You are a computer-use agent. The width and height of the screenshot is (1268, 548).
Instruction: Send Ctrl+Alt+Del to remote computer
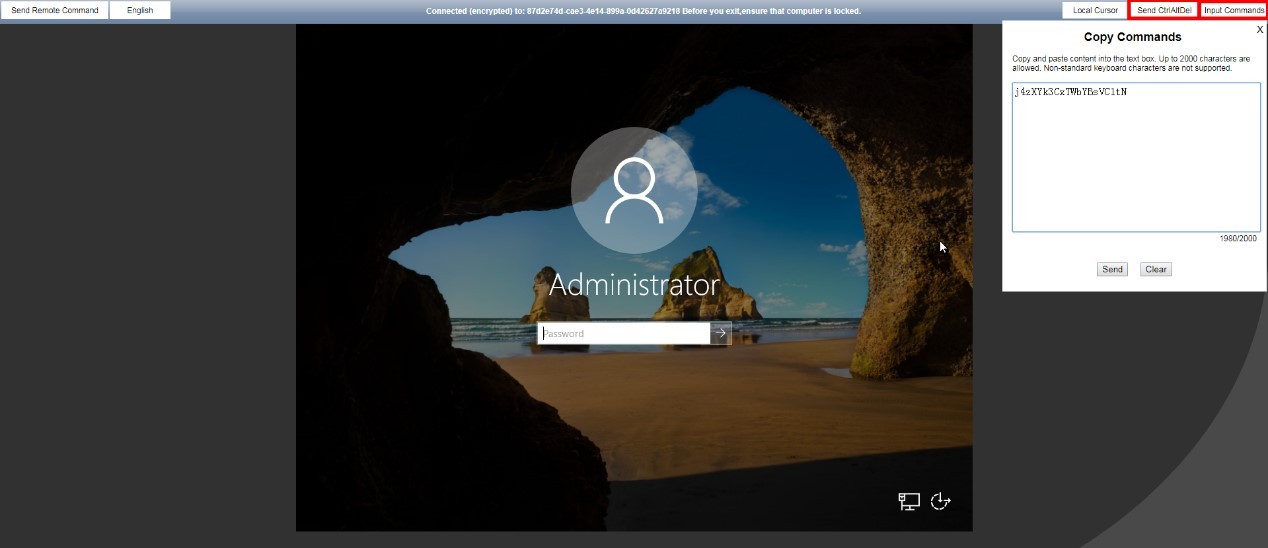click(x=1163, y=10)
